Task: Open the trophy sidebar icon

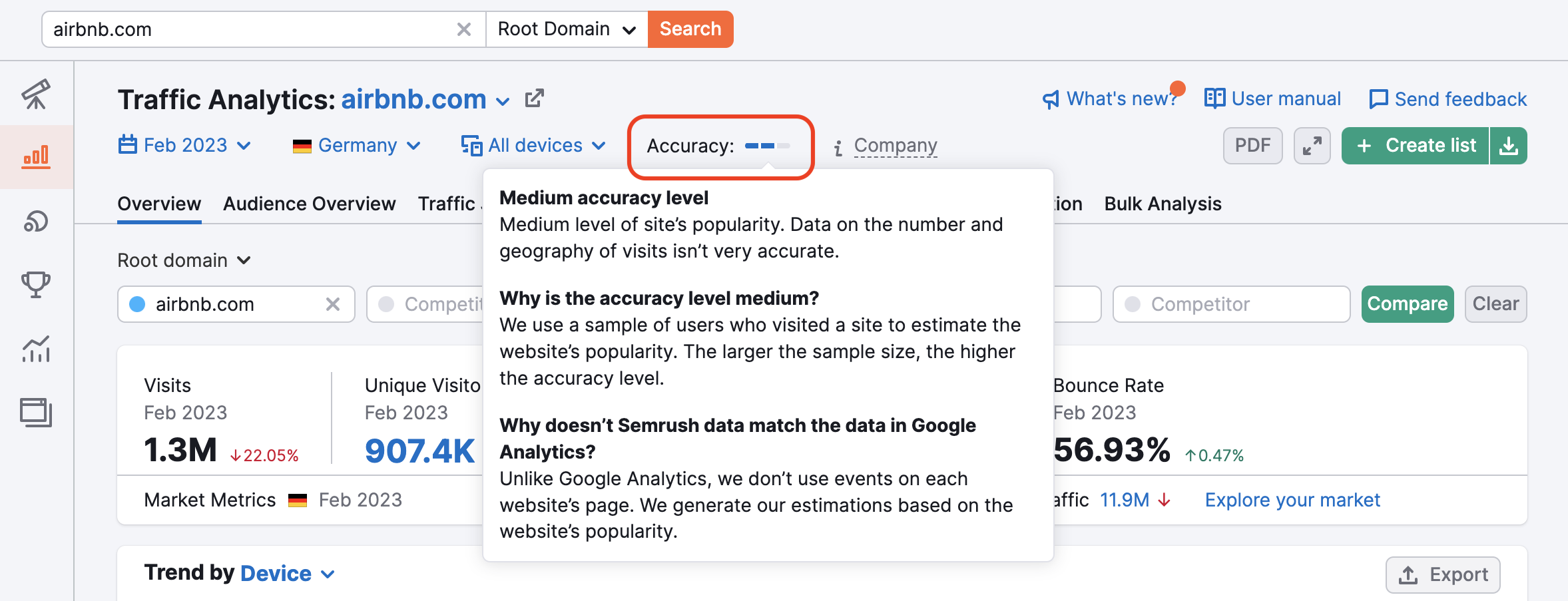Action: click(x=36, y=285)
